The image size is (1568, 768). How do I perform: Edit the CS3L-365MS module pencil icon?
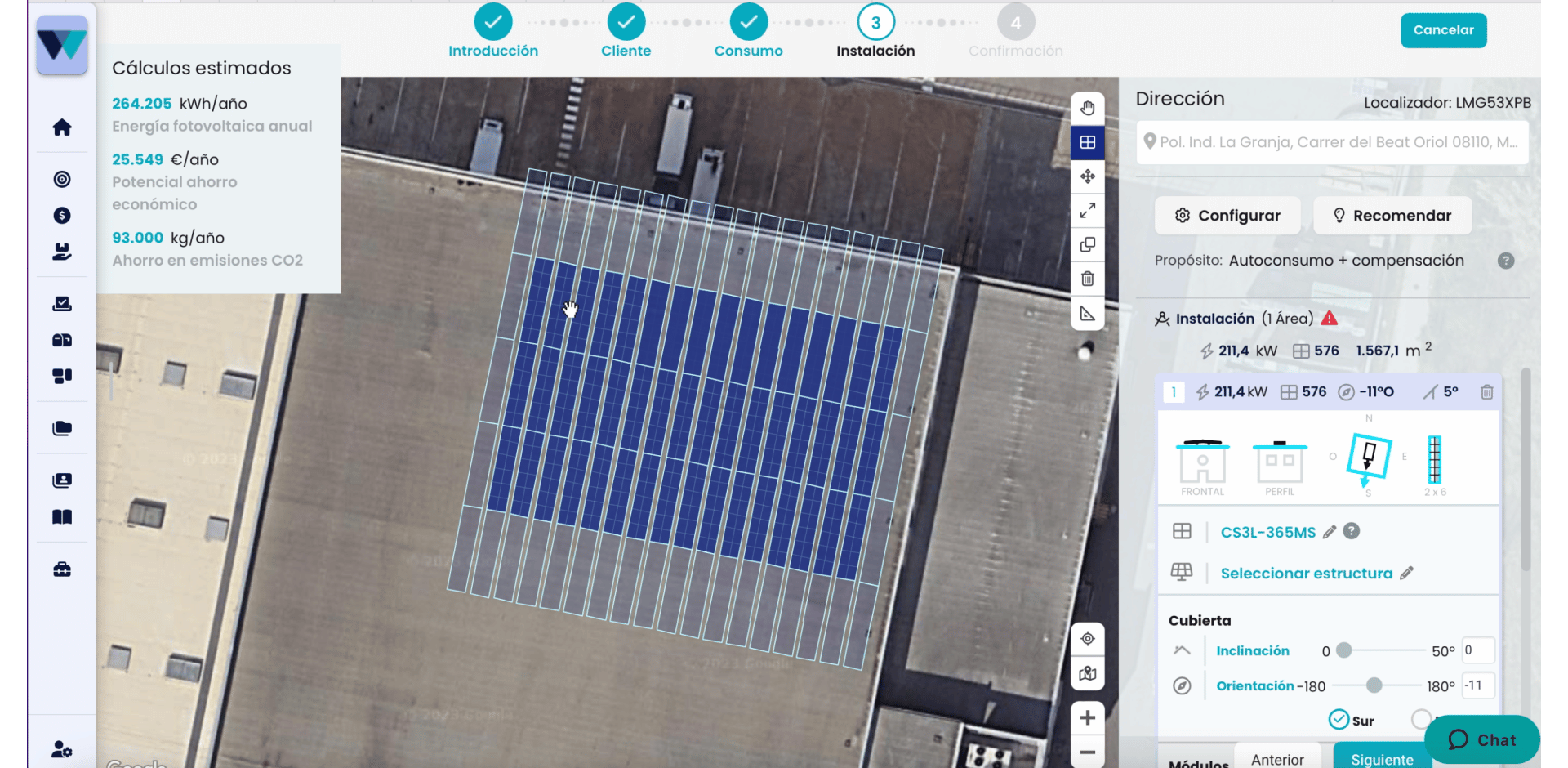[1330, 532]
